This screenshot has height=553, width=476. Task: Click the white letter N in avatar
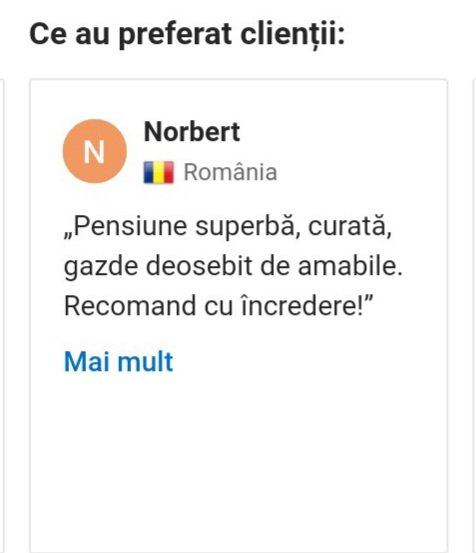[x=94, y=152]
